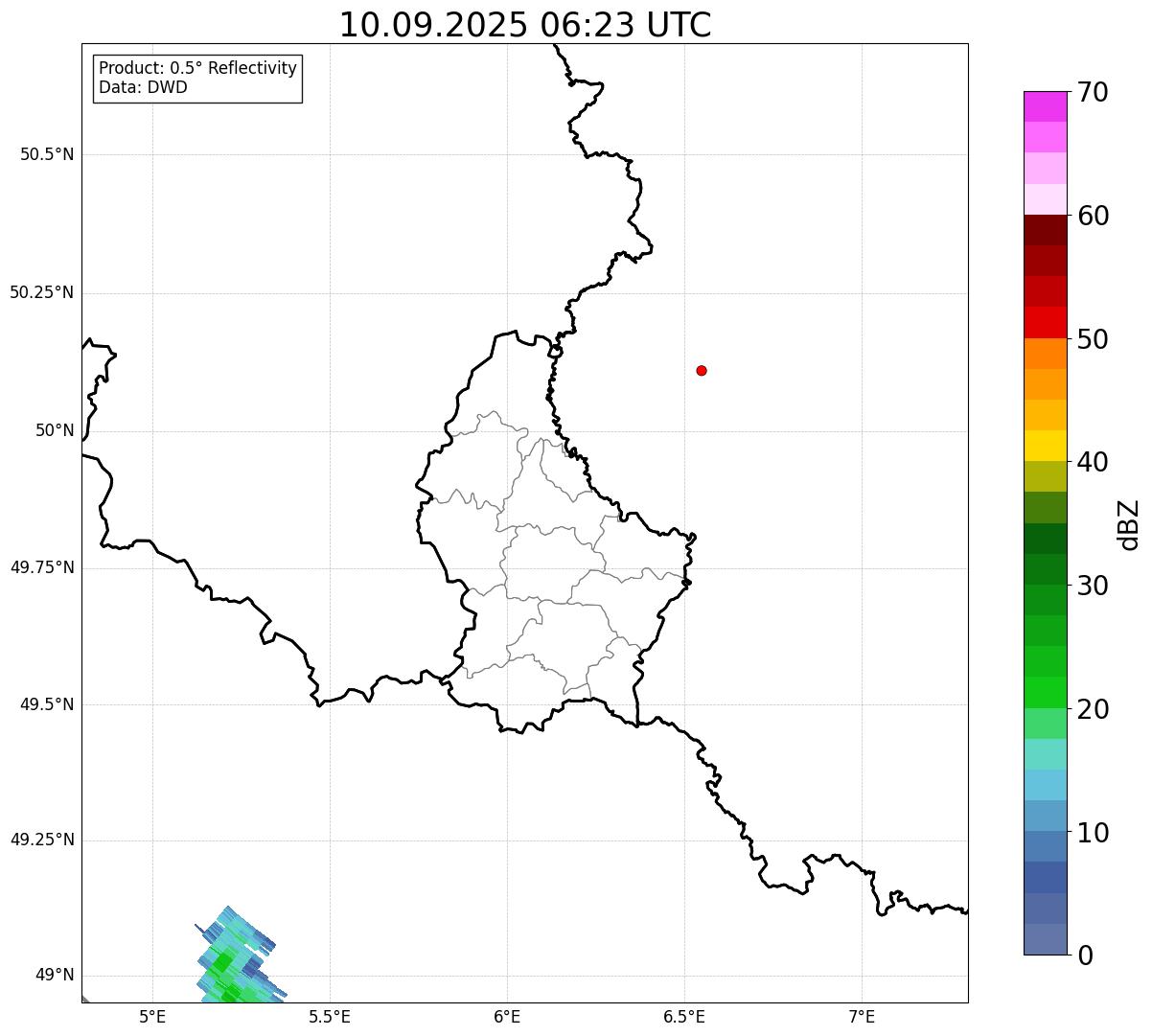Click the yellow colorbar segment at 40
Image resolution: width=1152 pixels, height=1036 pixels.
tap(1045, 446)
